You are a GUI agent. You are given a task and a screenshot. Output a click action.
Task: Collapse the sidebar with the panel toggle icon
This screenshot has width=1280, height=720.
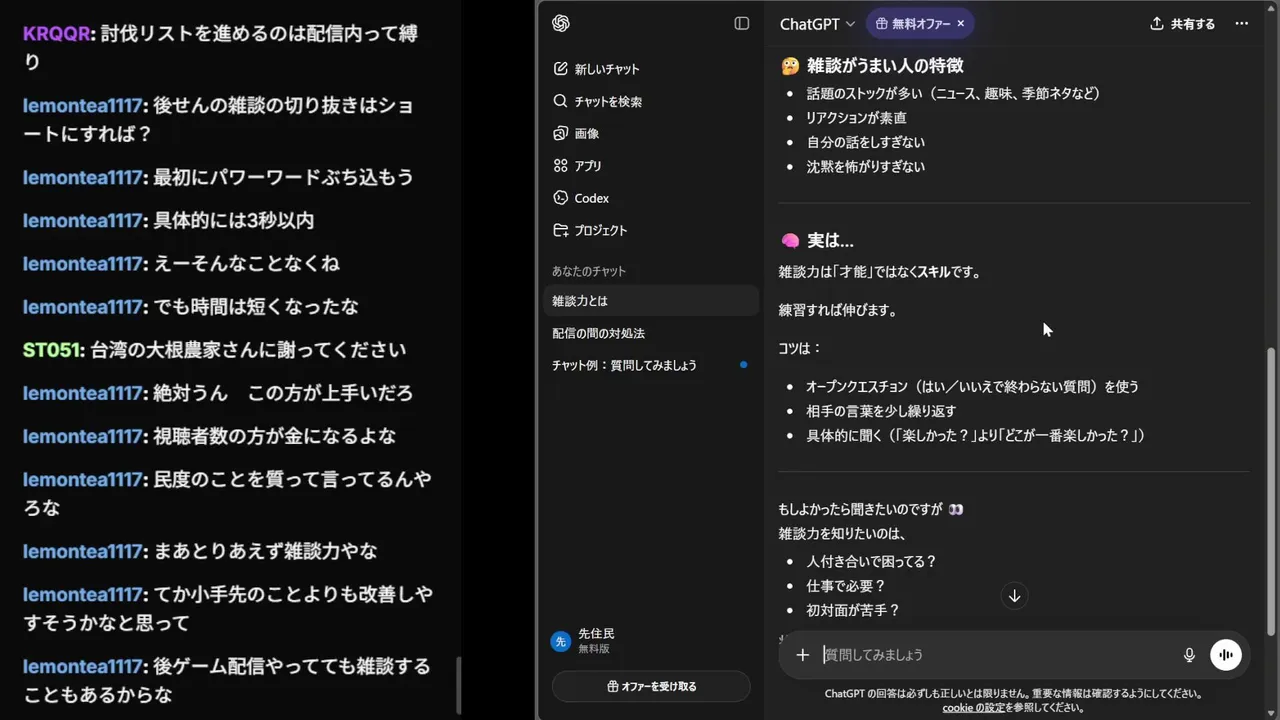tap(741, 23)
